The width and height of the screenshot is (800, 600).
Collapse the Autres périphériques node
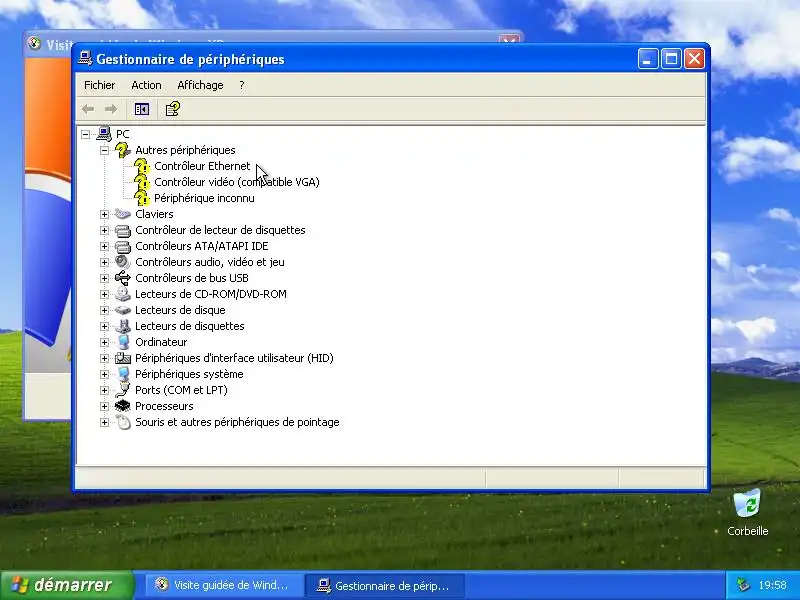pos(105,150)
